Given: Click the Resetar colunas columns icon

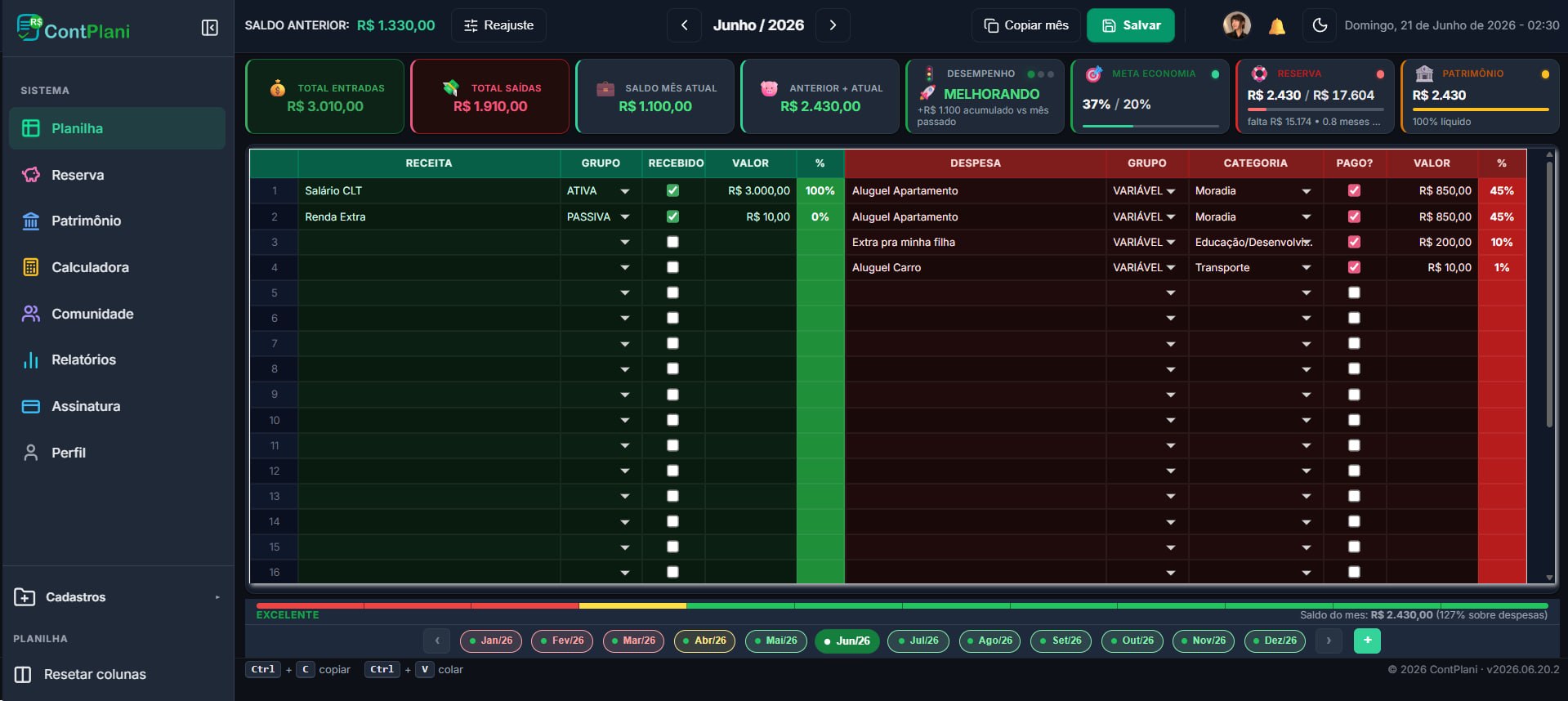Looking at the screenshot, I should (x=23, y=674).
